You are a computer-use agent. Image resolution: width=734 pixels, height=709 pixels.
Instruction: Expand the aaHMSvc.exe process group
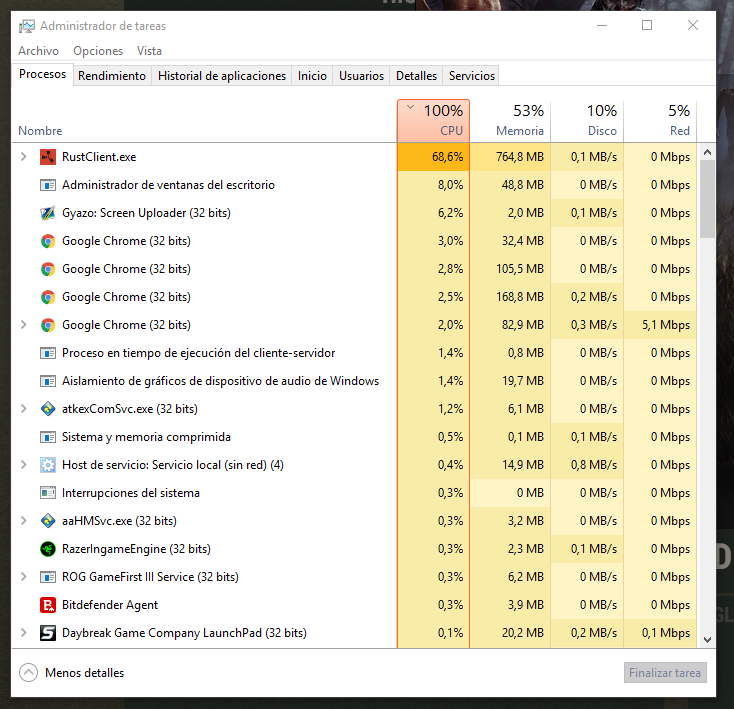point(23,521)
